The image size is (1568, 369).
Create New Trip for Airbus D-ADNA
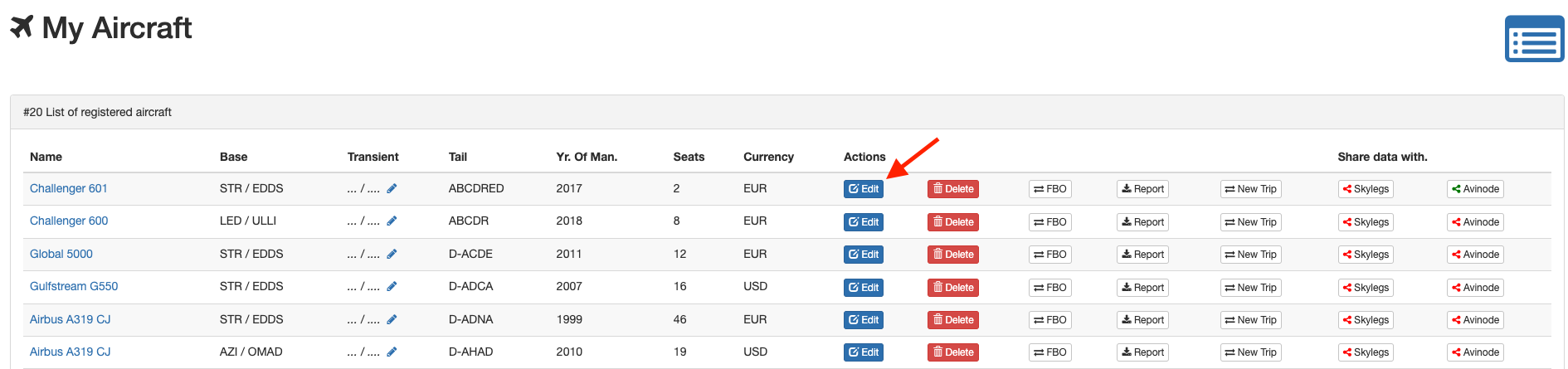click(1250, 320)
